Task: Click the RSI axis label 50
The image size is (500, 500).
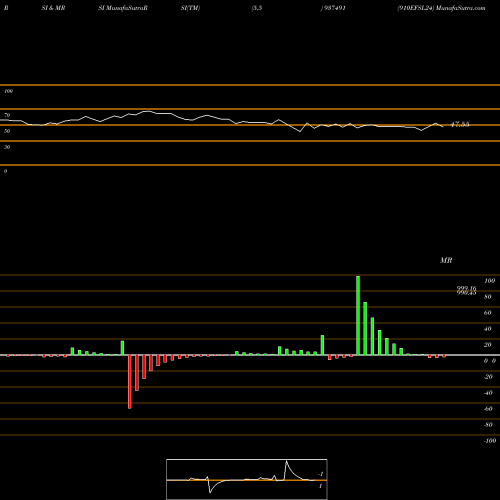Action: (7, 131)
